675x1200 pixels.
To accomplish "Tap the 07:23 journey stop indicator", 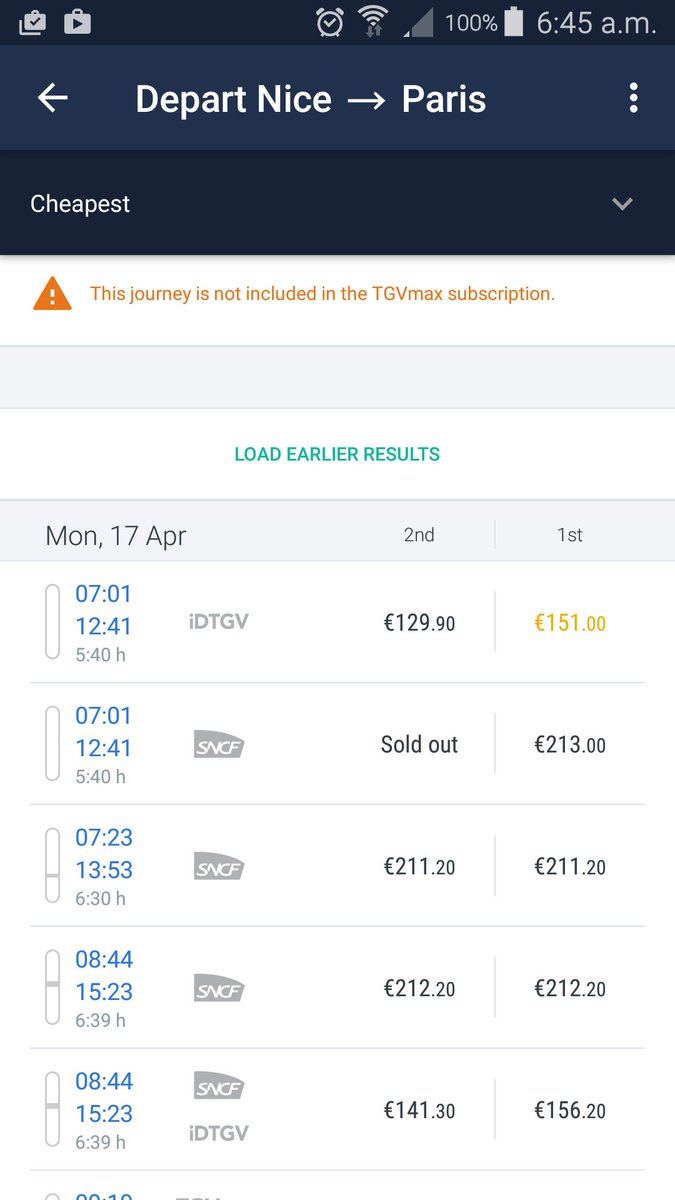I will pos(53,867).
